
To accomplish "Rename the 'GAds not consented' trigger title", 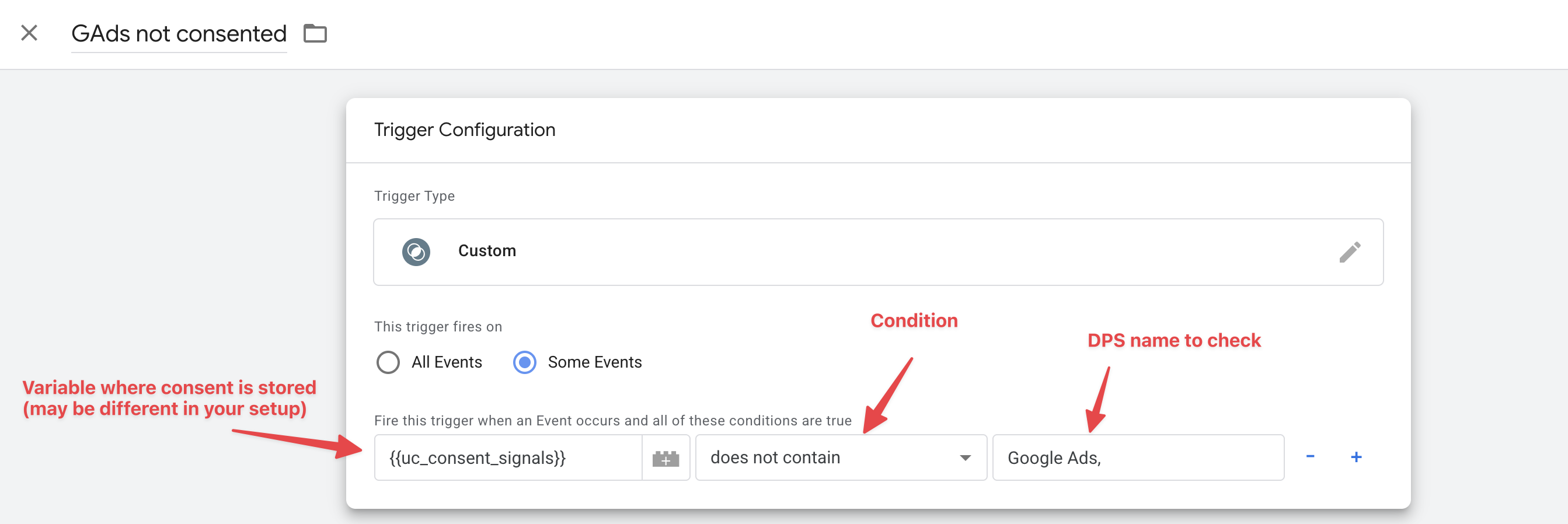I will 179,34.
